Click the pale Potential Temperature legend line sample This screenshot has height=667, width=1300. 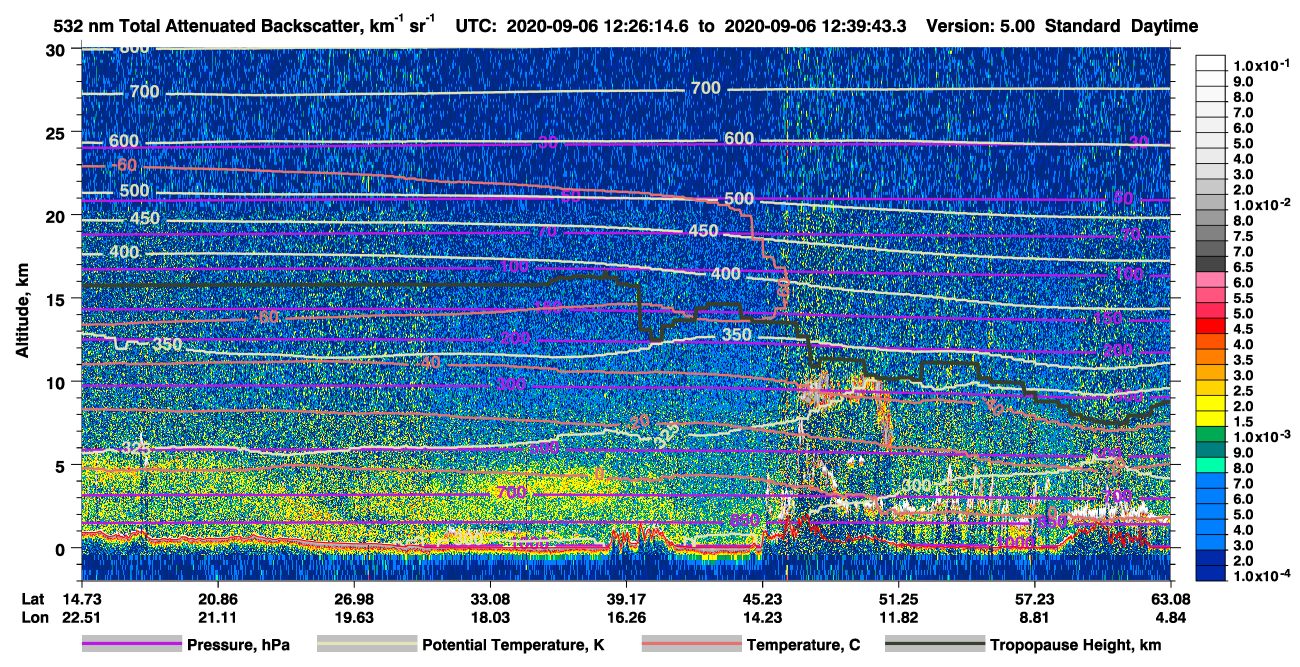[366, 645]
